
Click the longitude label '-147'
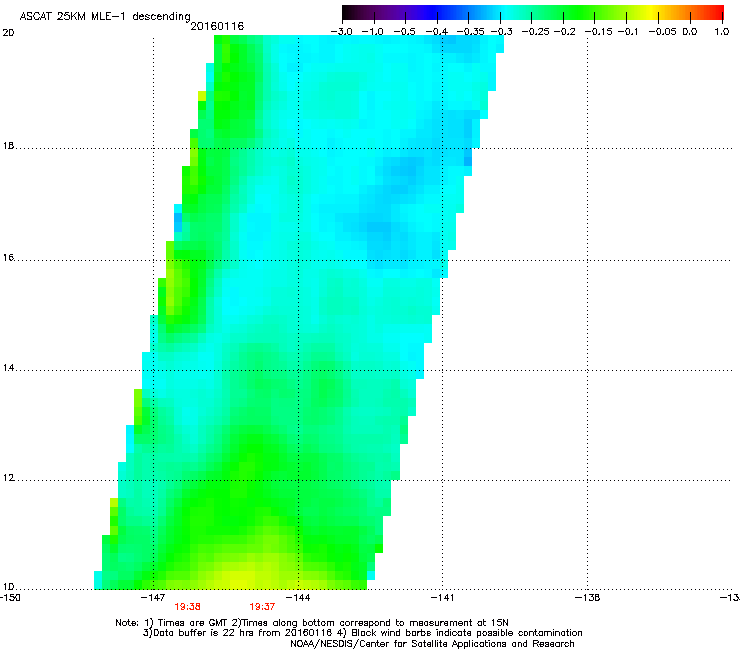(x=153, y=598)
